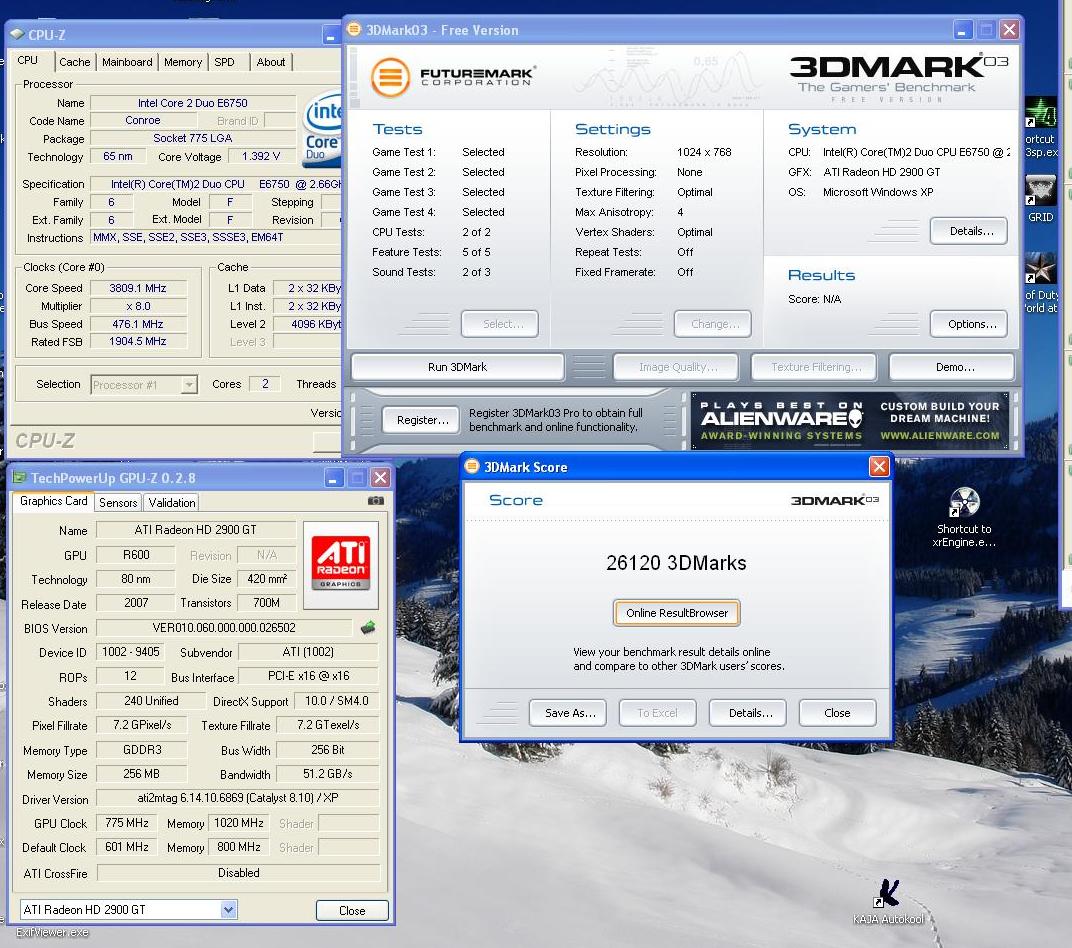Viewport: 1072px width, 948px height.
Task: Click the Core Speed value 3809.1 MHz
Action: pyautogui.click(x=138, y=288)
